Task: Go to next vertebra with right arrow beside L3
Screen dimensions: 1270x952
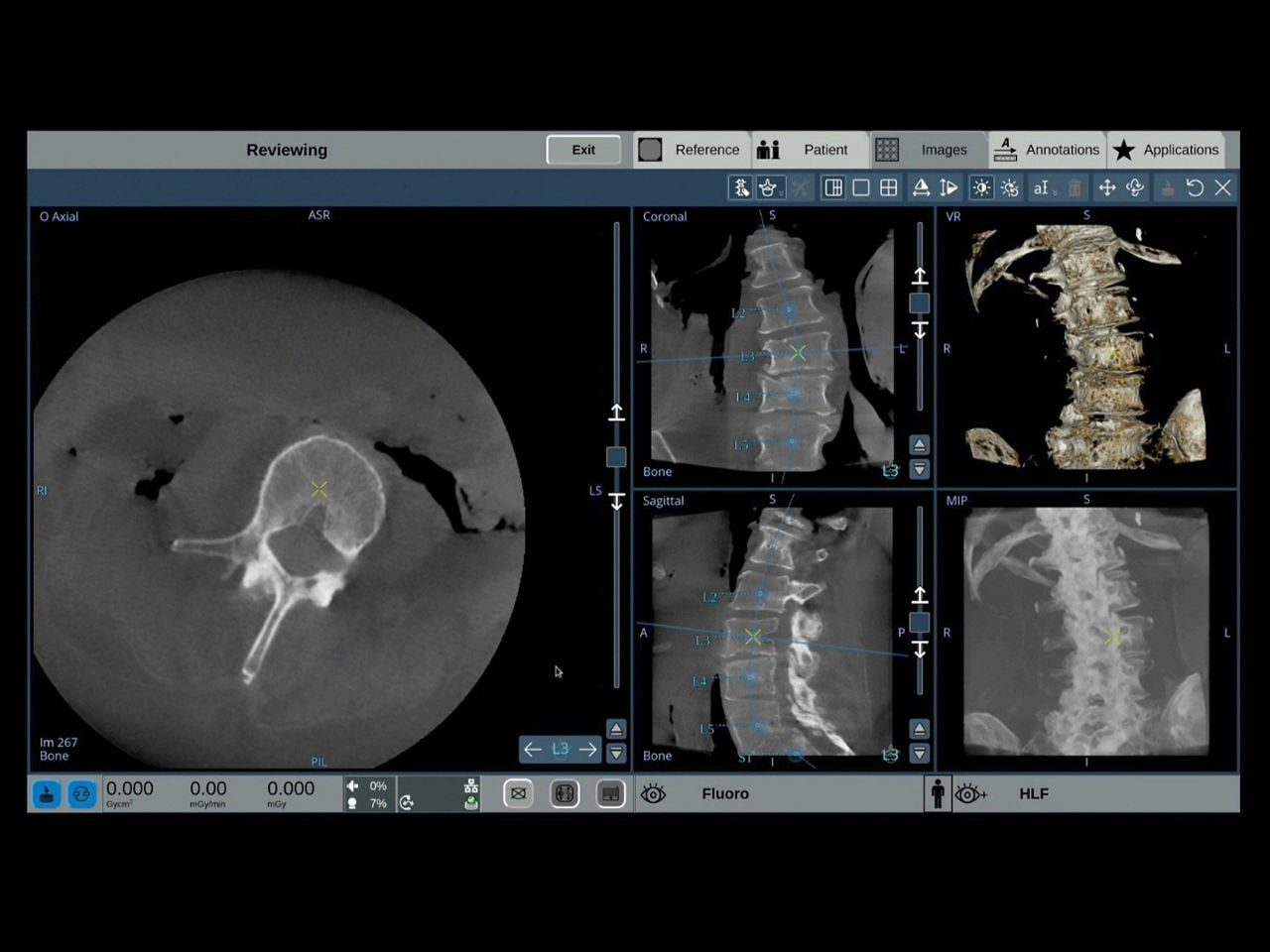Action: (587, 750)
